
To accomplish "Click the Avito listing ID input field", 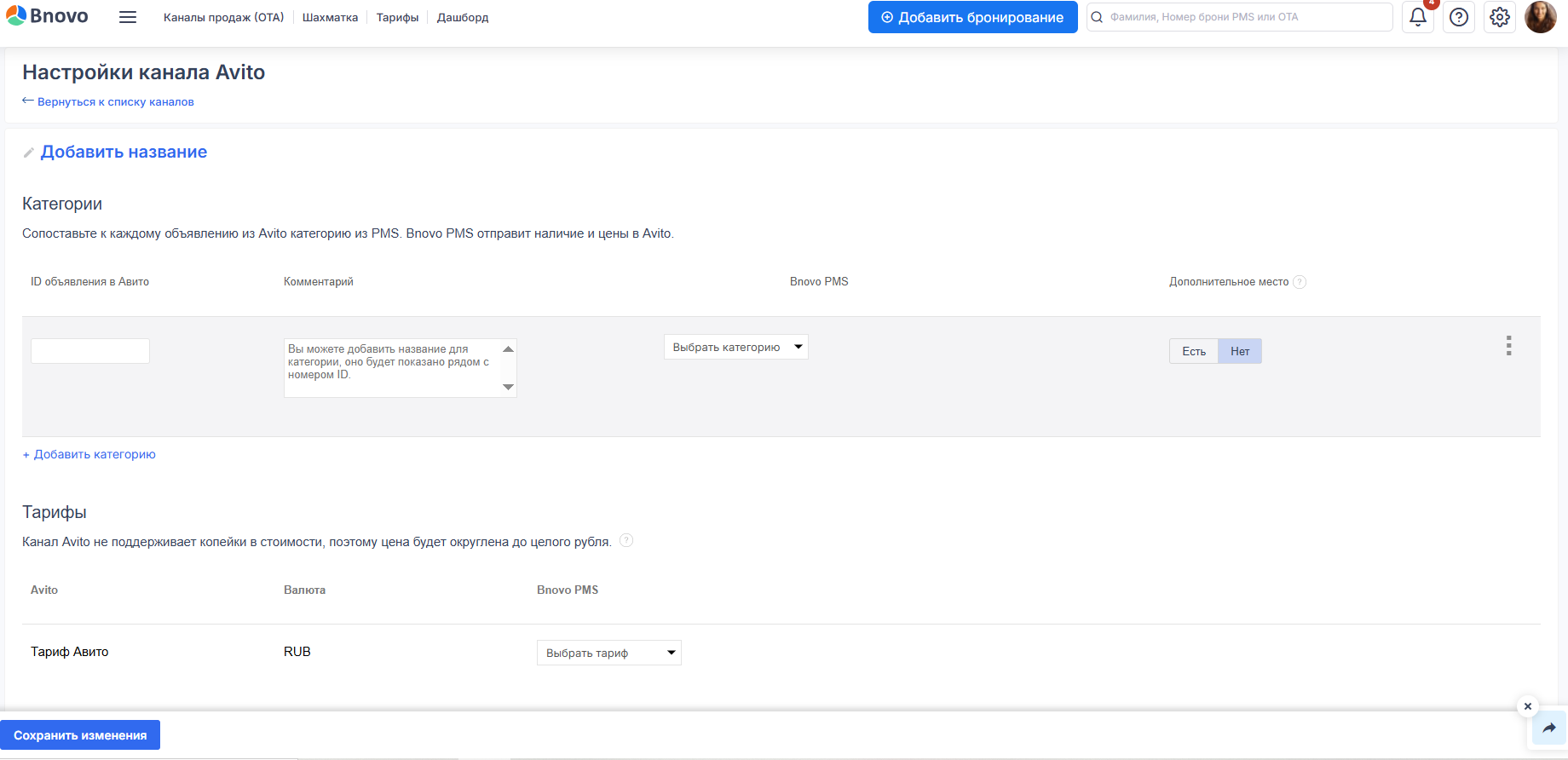I will coord(90,351).
